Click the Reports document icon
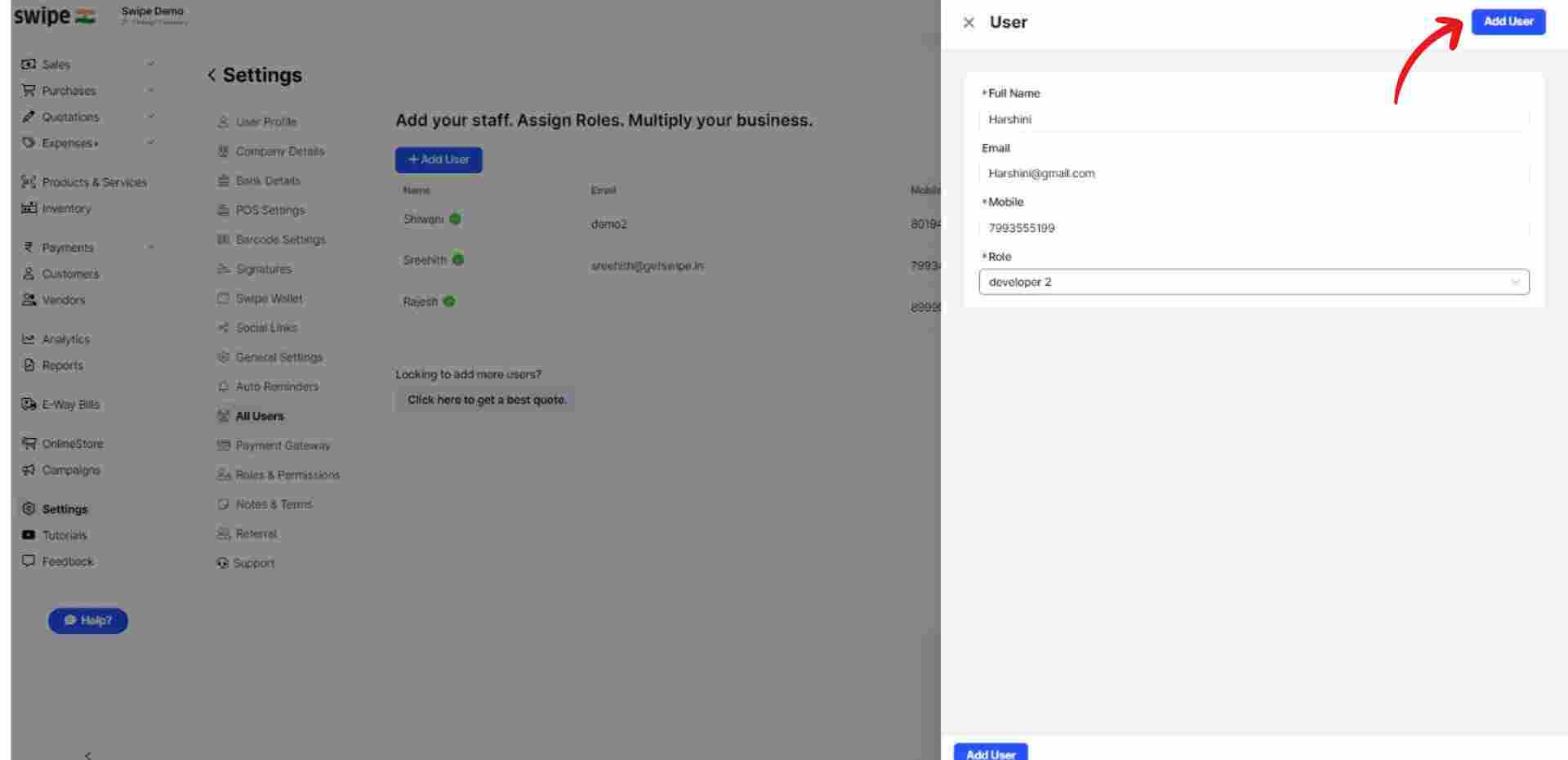 tap(29, 365)
